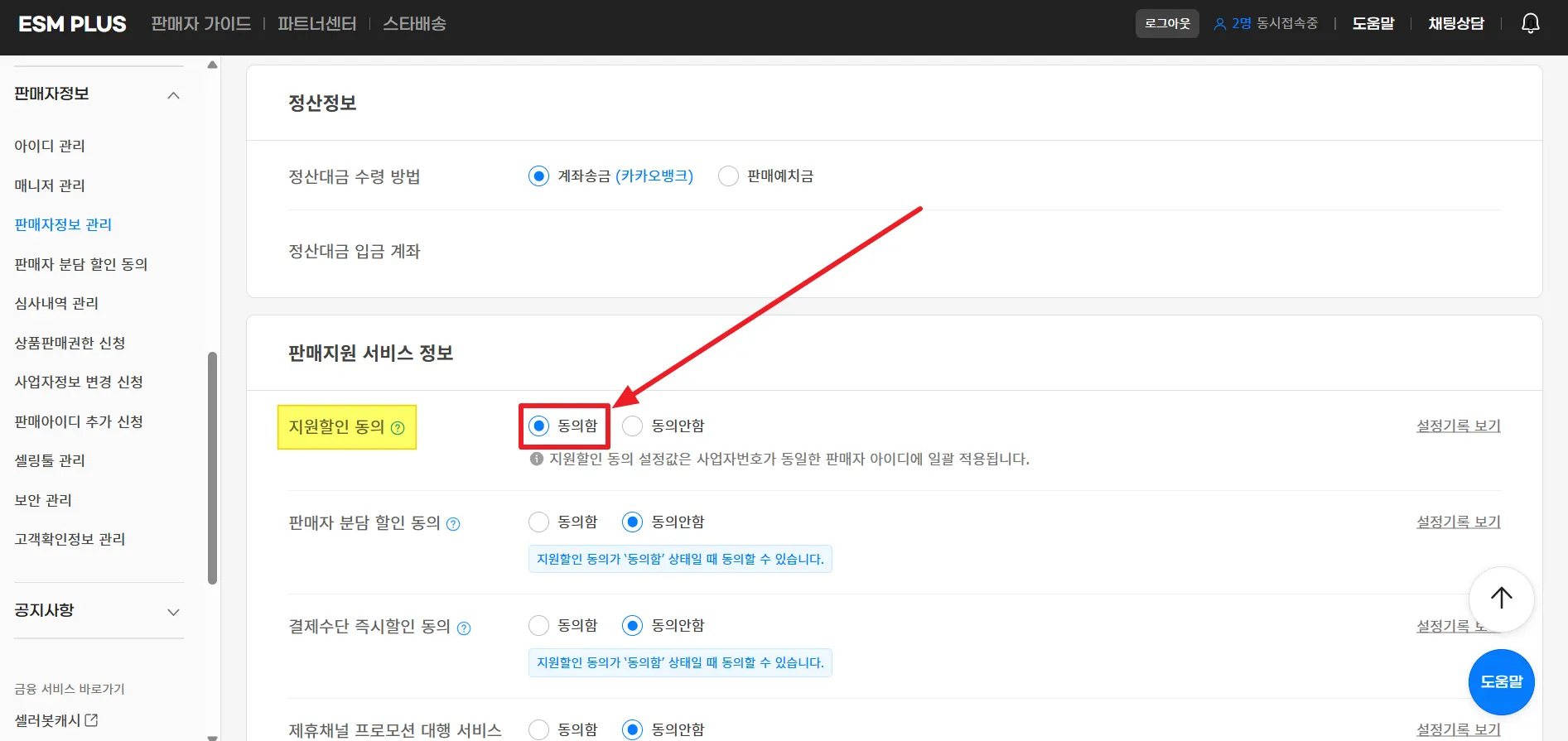Click the info icon beside 지원할인 notice
The image size is (1568, 741).
pyautogui.click(x=537, y=459)
